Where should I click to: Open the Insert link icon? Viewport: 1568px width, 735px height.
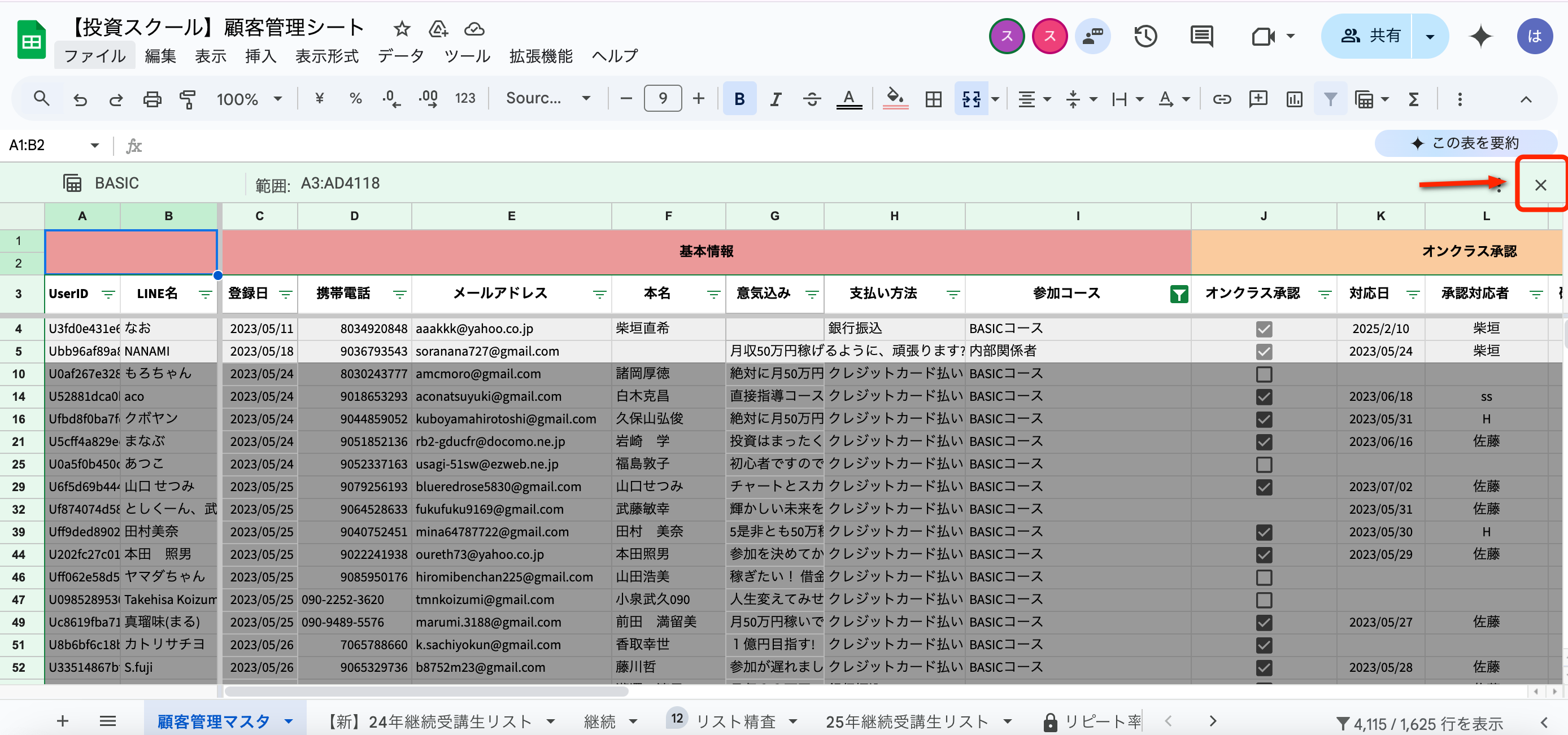coord(1222,98)
